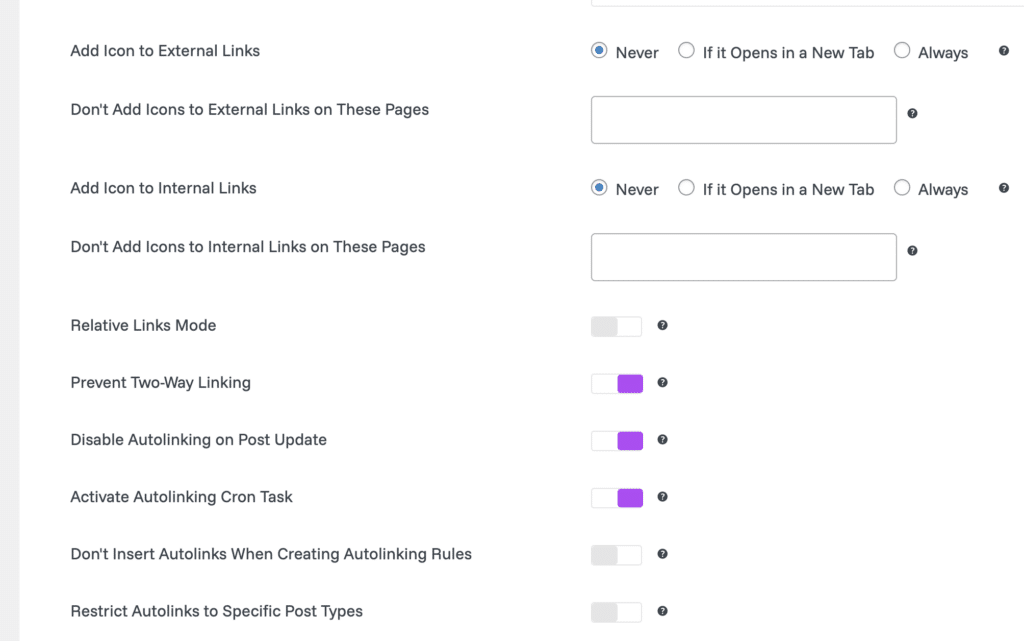1024x641 pixels.
Task: Deactivate the Autolinking Cron Task
Action: coord(617,497)
